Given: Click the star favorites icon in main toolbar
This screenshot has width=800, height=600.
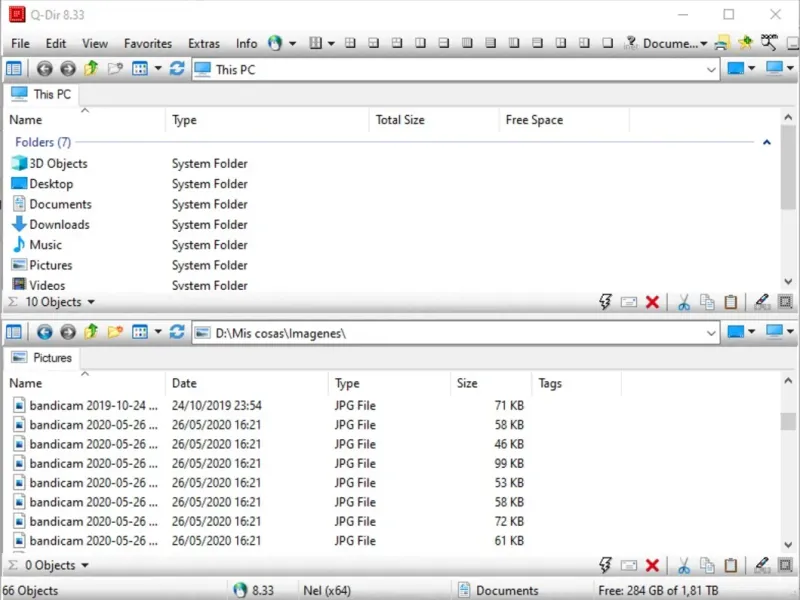Looking at the screenshot, I should tap(745, 43).
